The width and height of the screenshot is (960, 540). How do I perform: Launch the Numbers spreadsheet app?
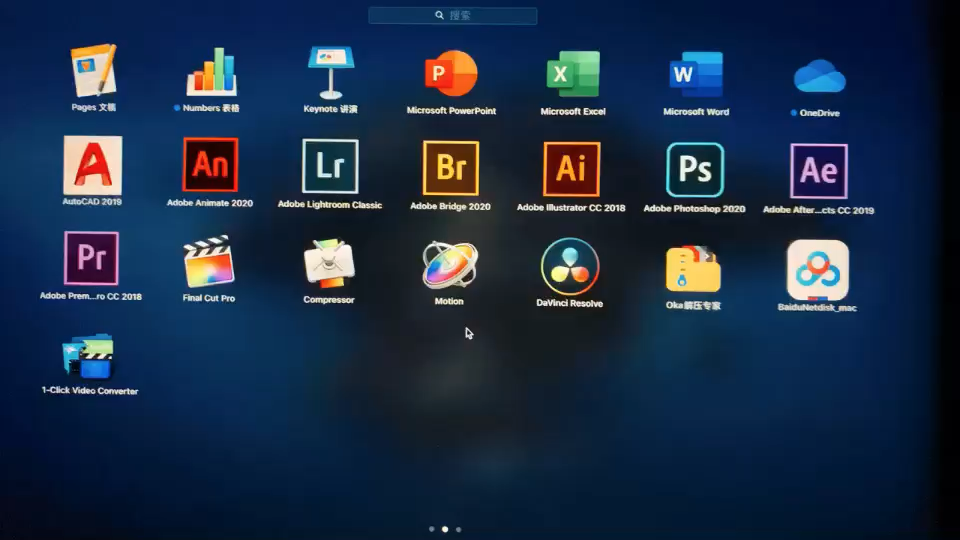[211, 72]
